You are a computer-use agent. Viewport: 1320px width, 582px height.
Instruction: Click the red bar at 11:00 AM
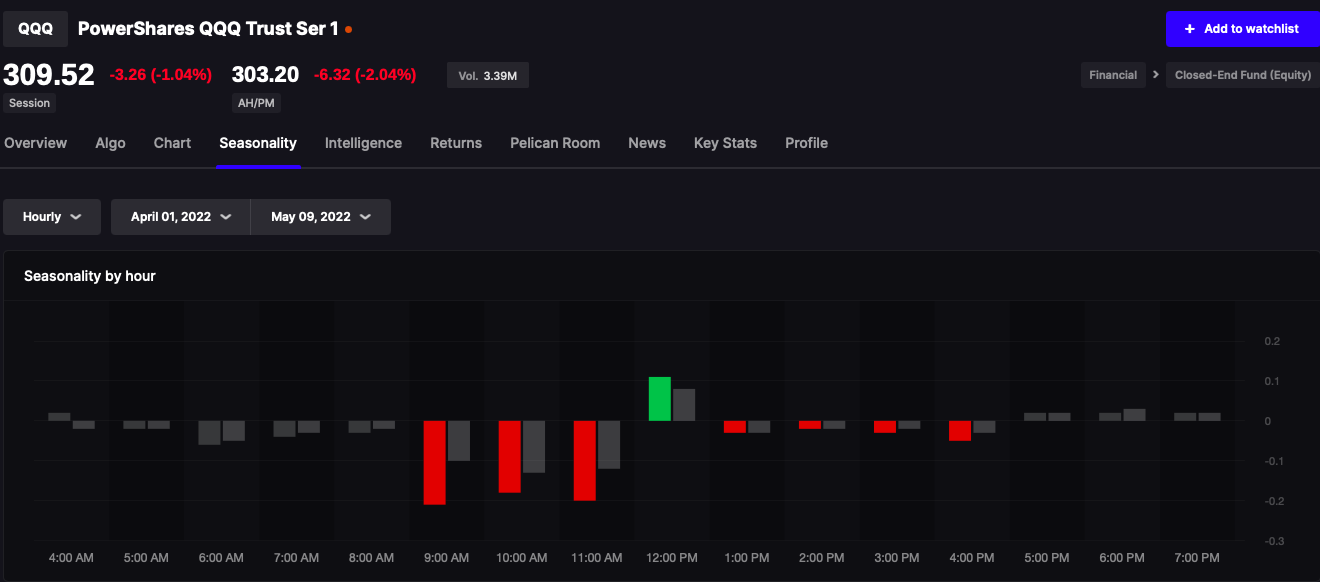point(585,460)
